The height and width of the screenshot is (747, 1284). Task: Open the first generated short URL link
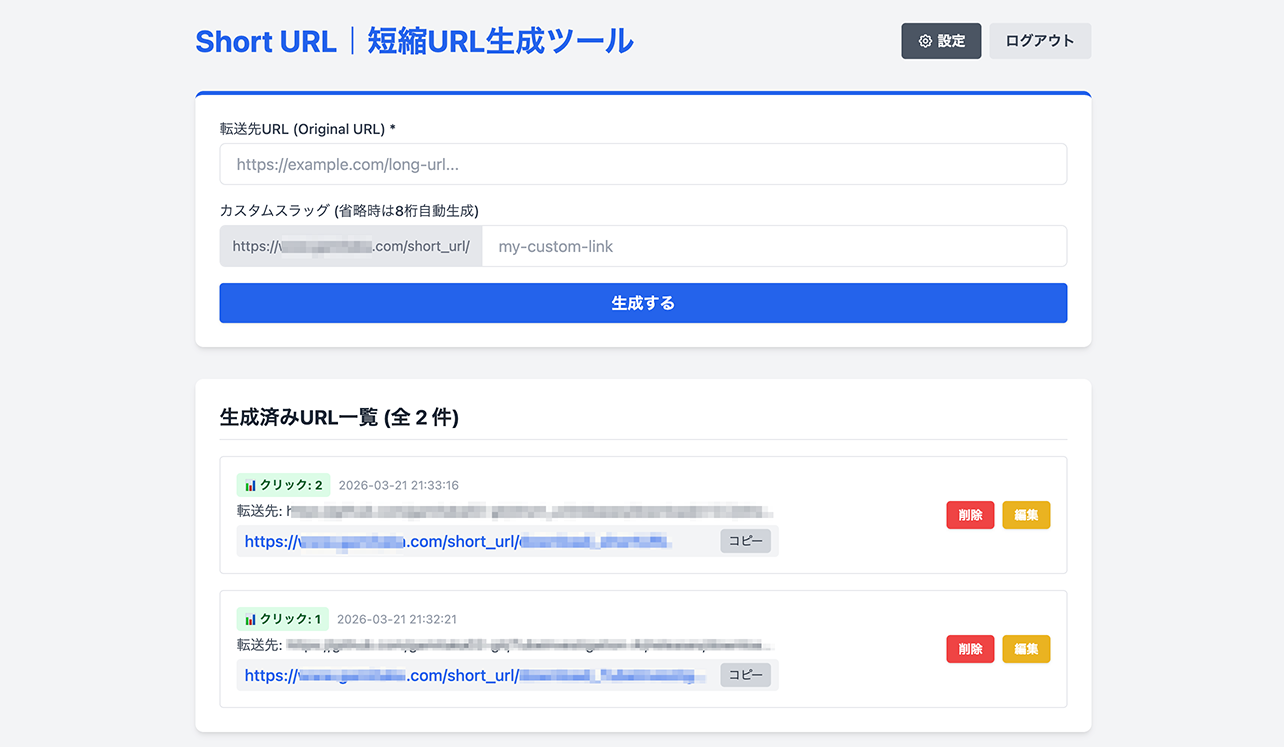pos(450,540)
